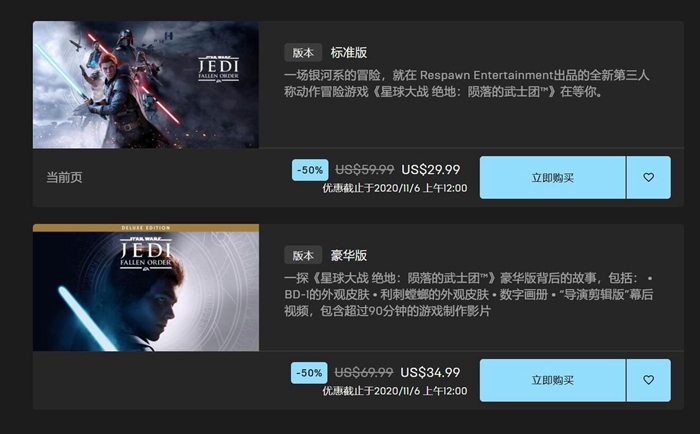Click the Deluxe Edition offer deadline text
Screen dimensions: 700x434
(x=395, y=391)
